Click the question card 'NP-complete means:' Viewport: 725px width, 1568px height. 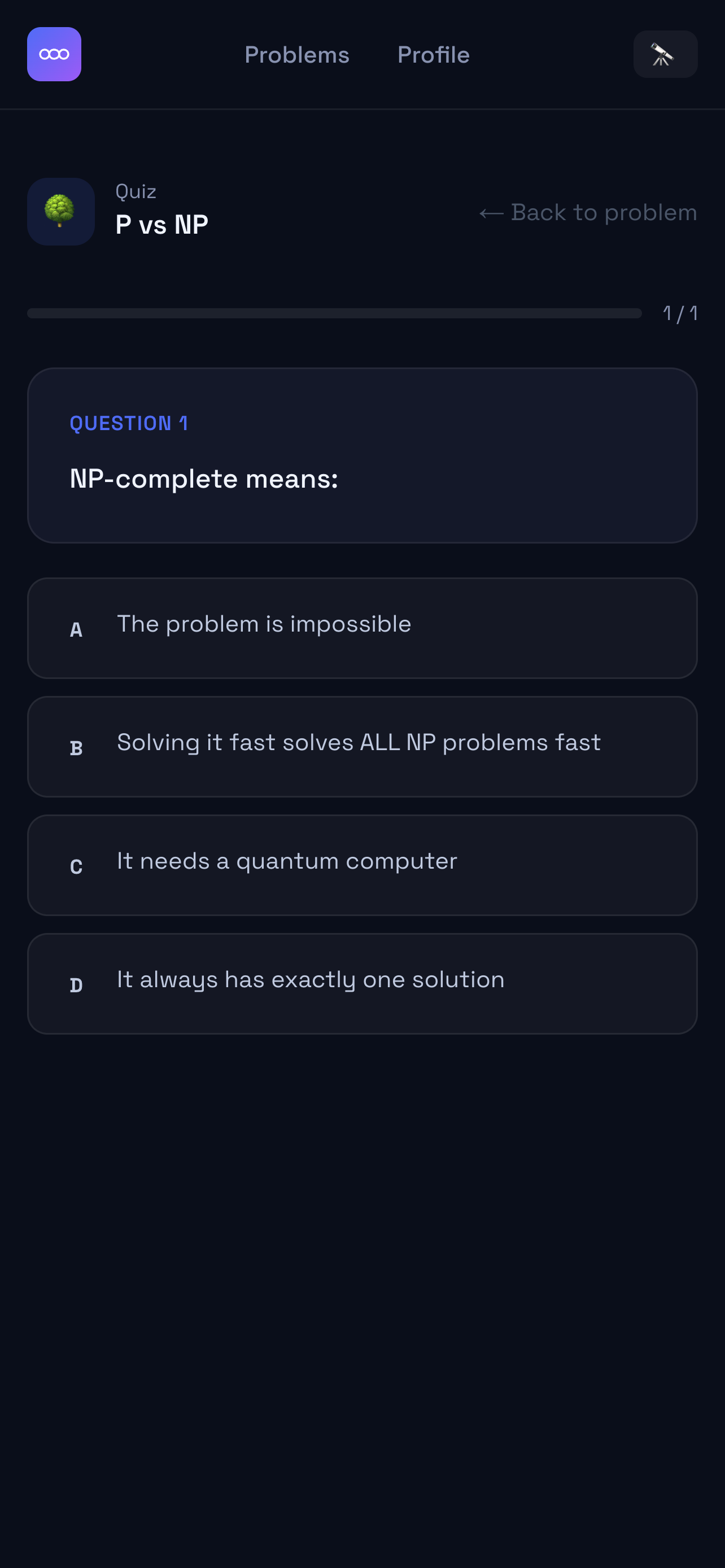click(362, 455)
